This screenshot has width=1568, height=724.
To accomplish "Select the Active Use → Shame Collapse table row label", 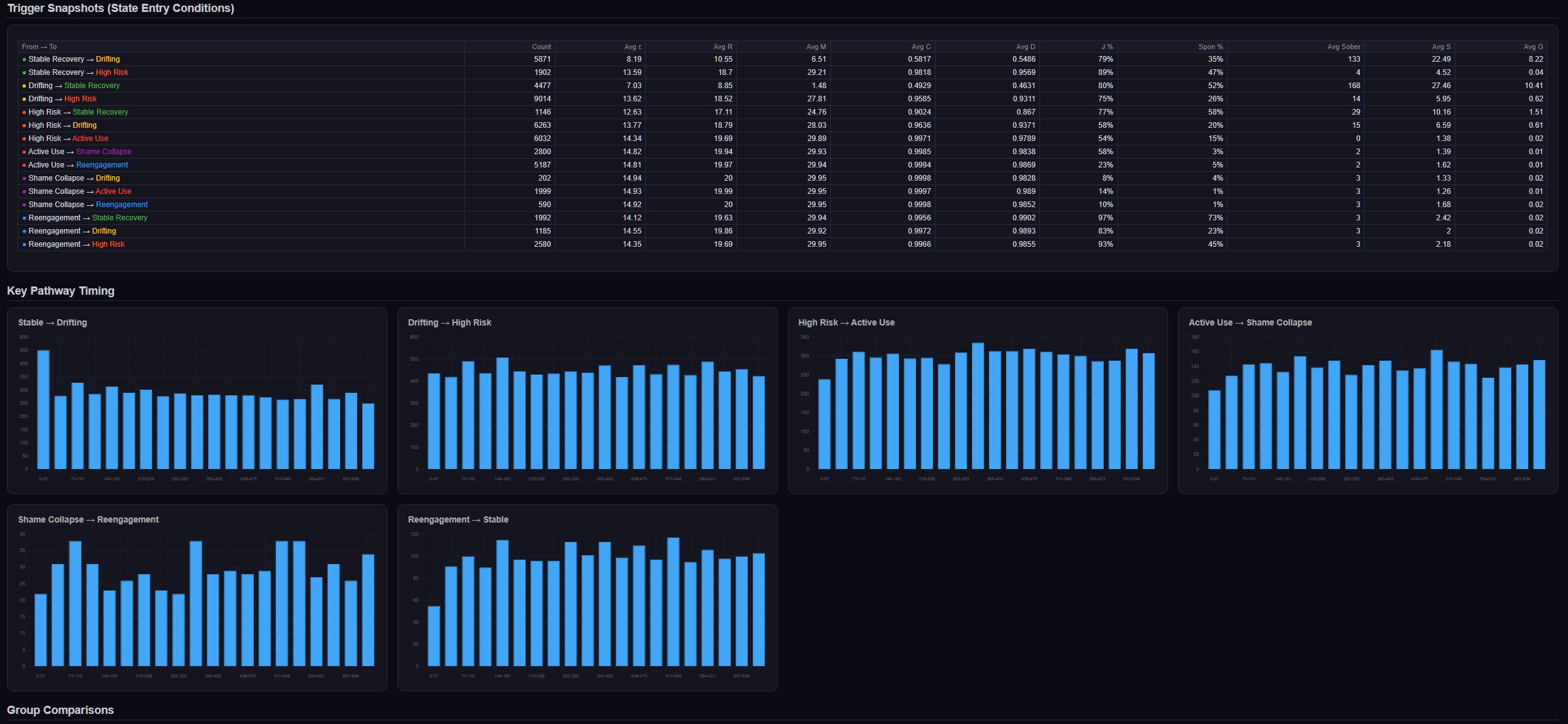I will (x=77, y=152).
